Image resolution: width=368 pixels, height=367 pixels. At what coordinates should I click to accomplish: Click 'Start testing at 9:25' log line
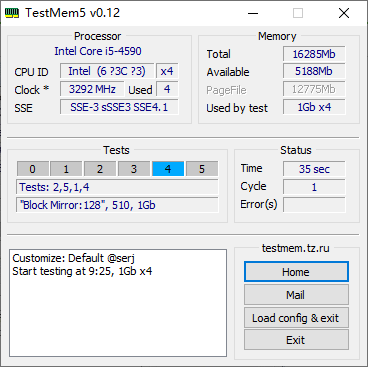[x=82, y=271]
